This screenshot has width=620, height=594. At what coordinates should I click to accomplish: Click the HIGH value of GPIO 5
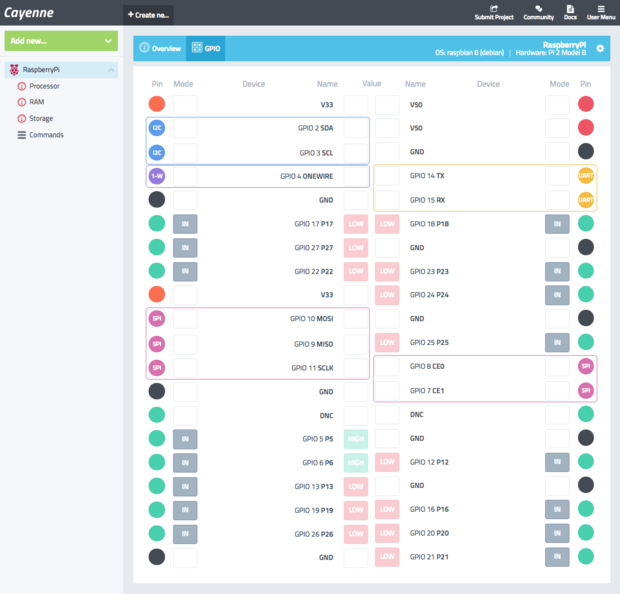pyautogui.click(x=356, y=439)
